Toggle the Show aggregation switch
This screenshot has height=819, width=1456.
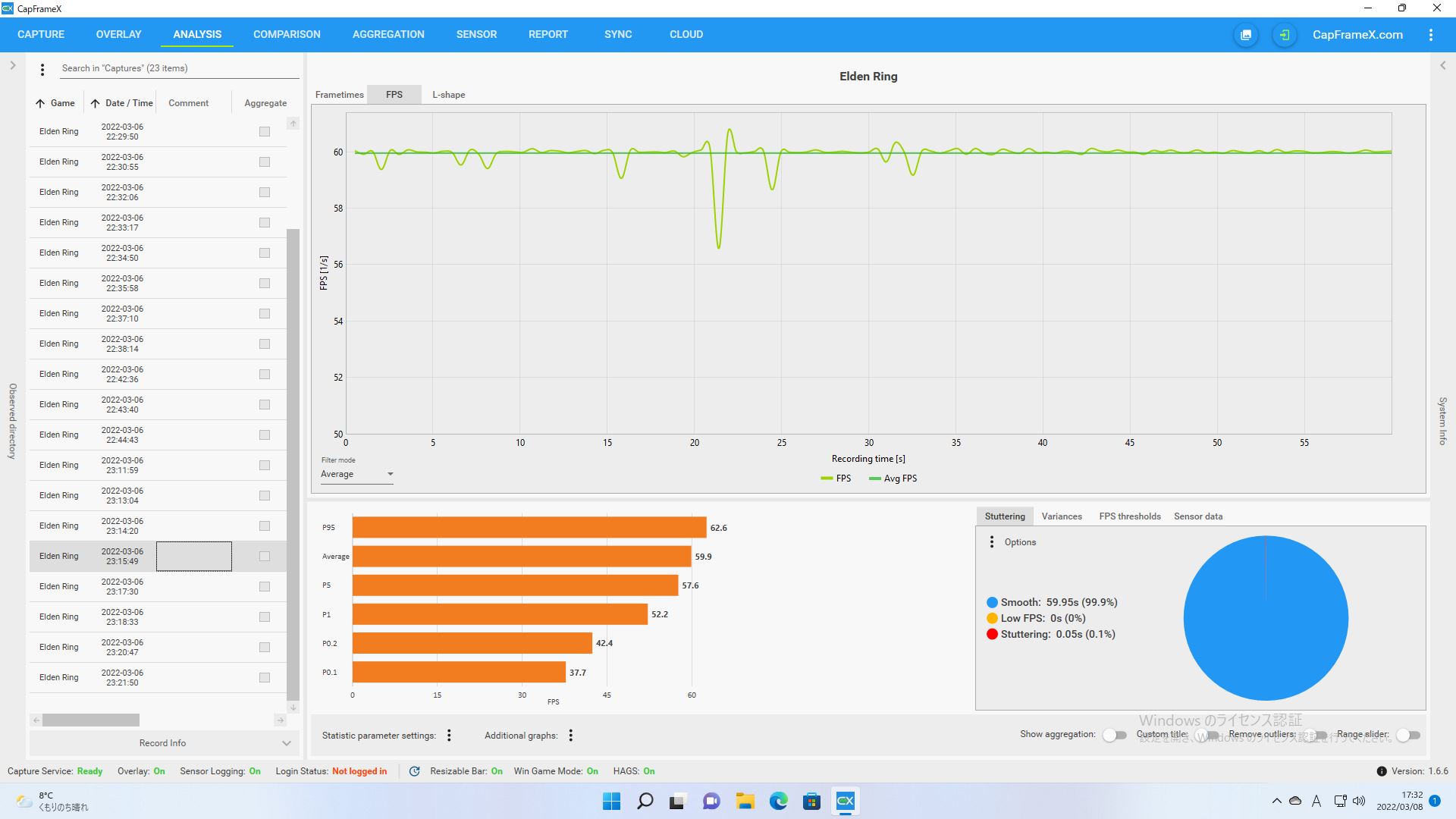pos(1114,734)
